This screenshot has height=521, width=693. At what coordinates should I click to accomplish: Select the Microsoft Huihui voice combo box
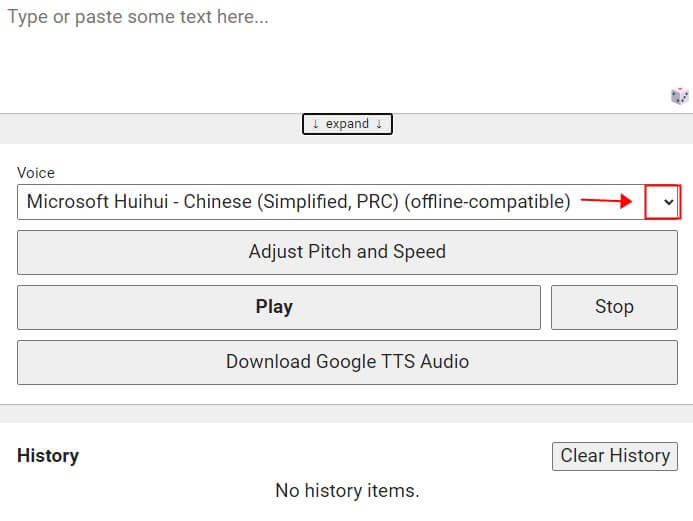(330, 202)
